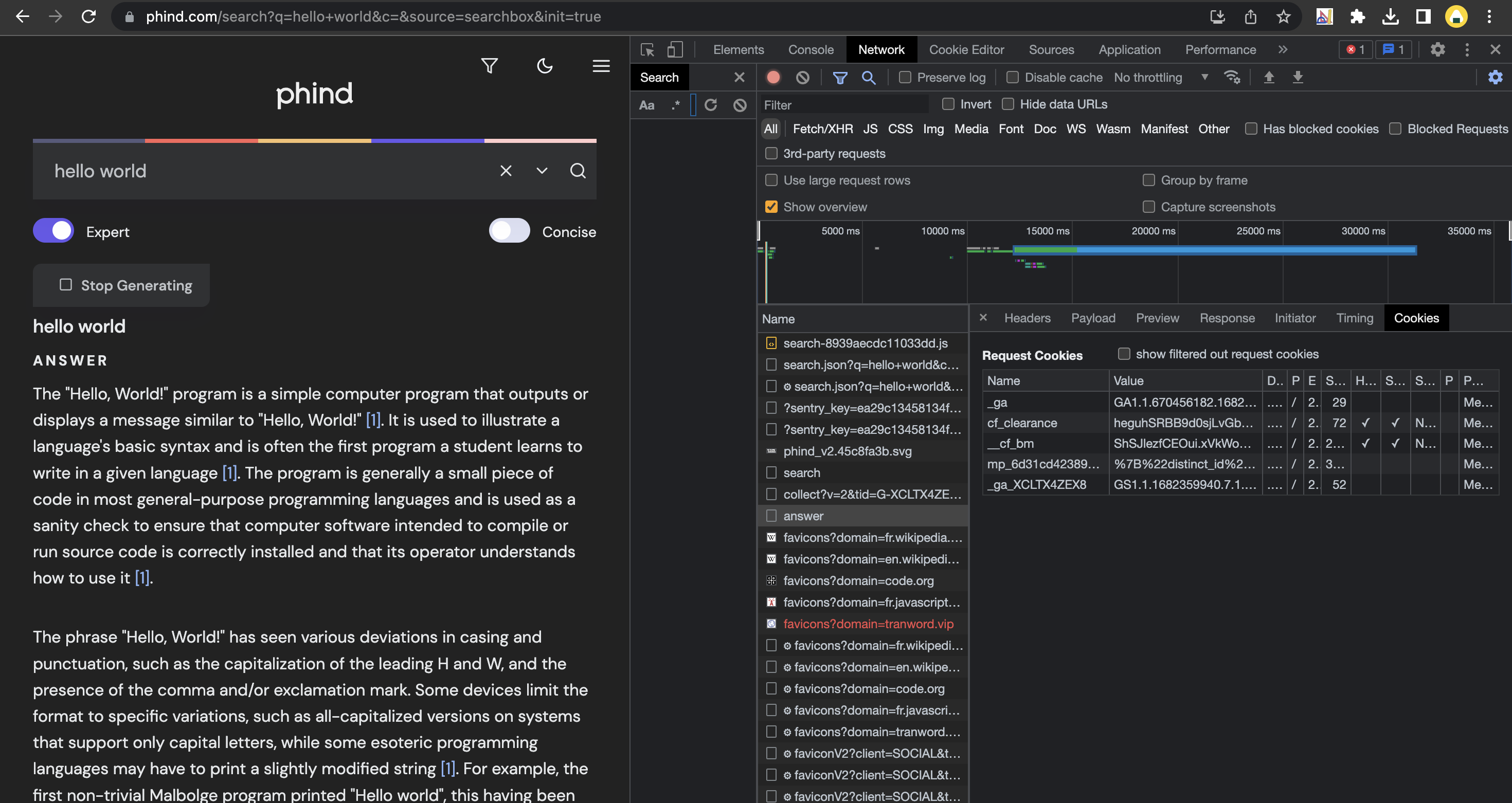Expand more DevTools tabs chevron
The height and width of the screenshot is (803, 1512).
tap(1283, 50)
